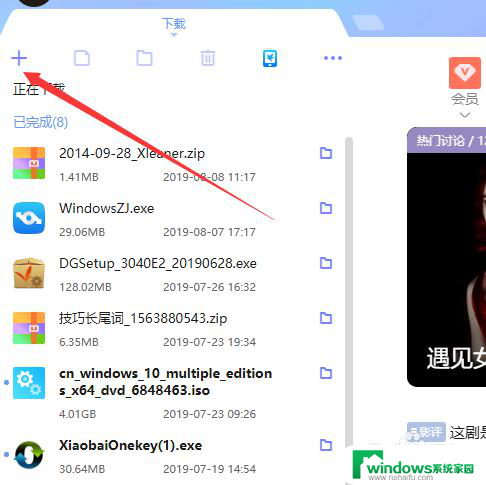Click the 影评 tag label
This screenshot has width=486, height=485.
(x=426, y=432)
